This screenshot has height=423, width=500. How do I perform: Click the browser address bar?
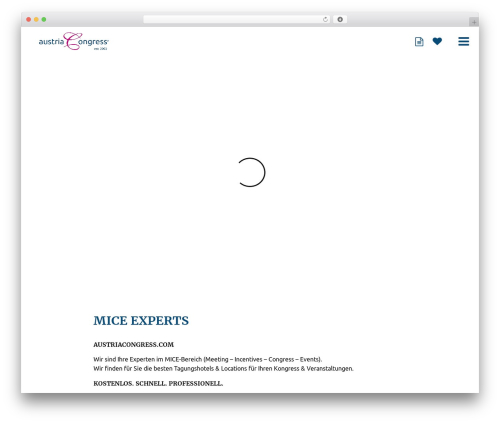coord(237,20)
